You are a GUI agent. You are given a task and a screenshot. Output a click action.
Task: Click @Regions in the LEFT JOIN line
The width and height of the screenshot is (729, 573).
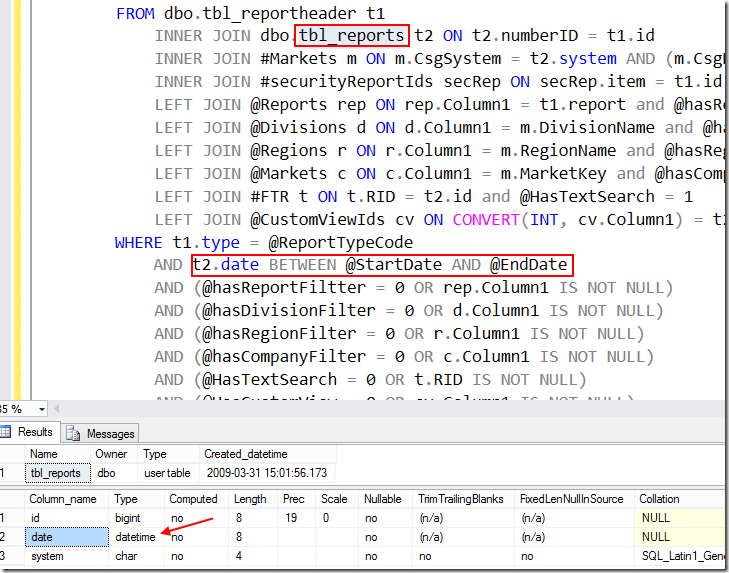pos(289,151)
